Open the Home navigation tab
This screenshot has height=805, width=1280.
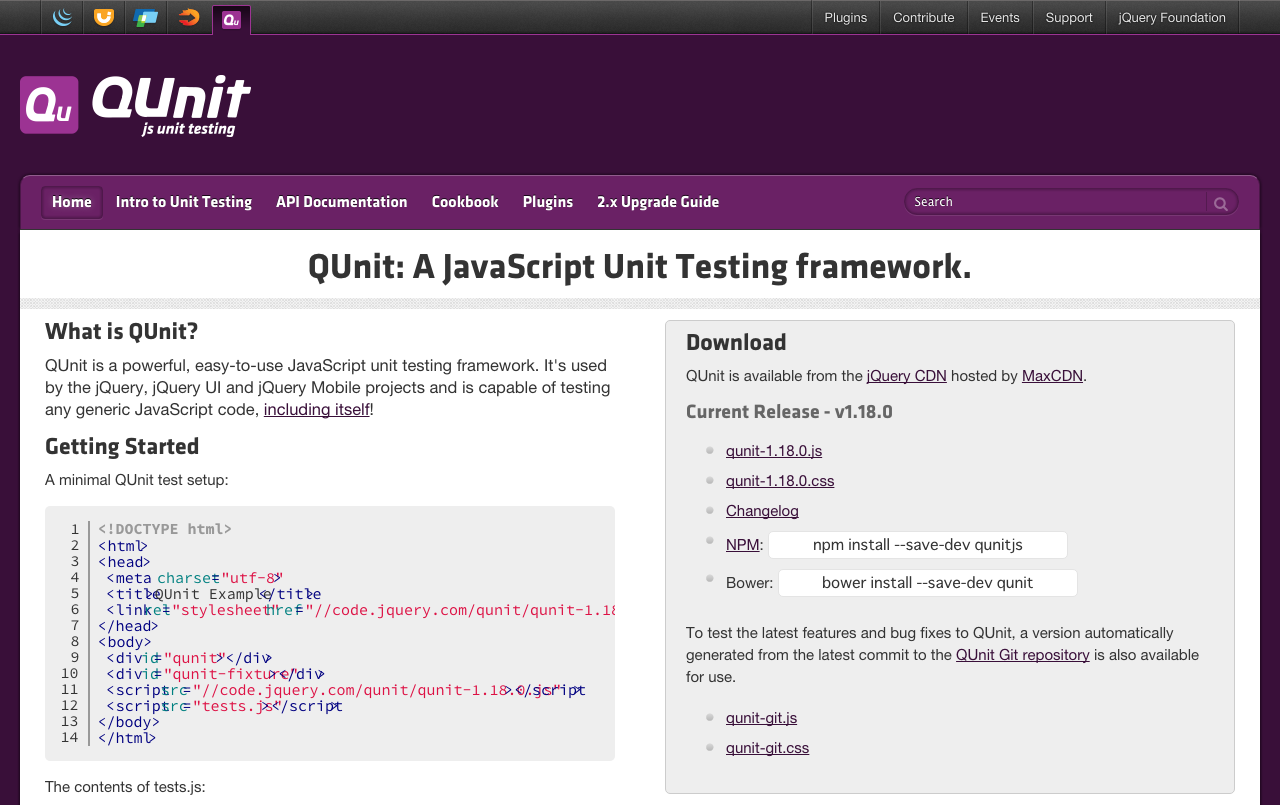click(72, 202)
